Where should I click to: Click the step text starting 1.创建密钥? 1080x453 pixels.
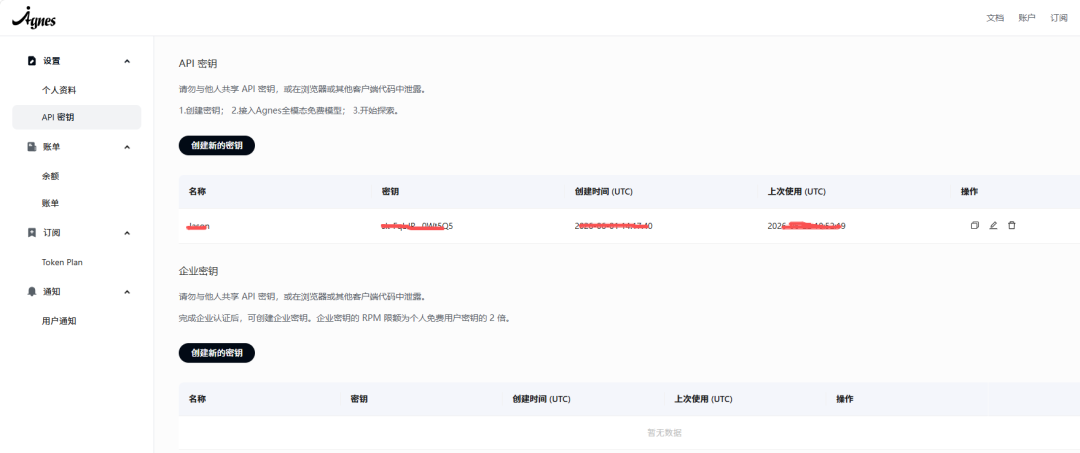tap(289, 110)
